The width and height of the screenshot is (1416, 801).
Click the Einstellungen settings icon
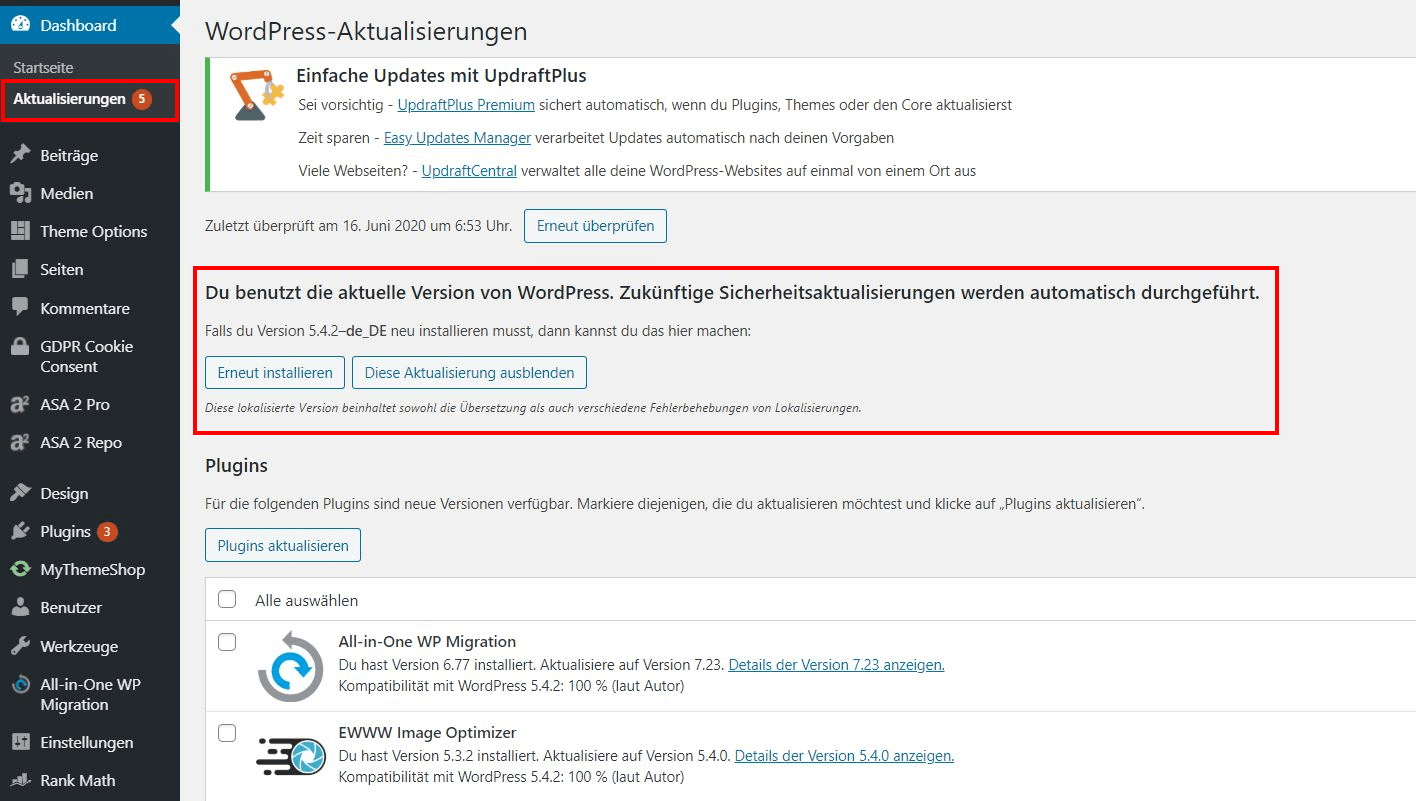coord(20,742)
